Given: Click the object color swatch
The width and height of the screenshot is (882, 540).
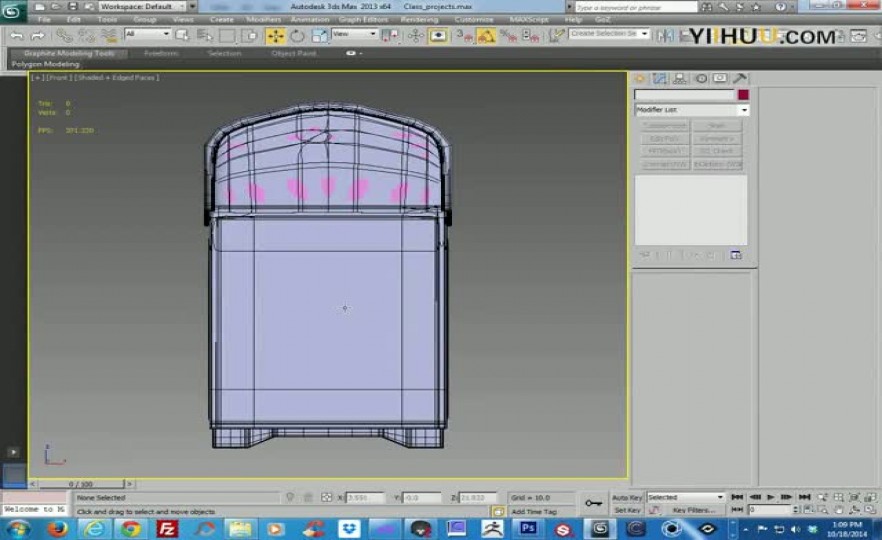Looking at the screenshot, I should point(743,94).
